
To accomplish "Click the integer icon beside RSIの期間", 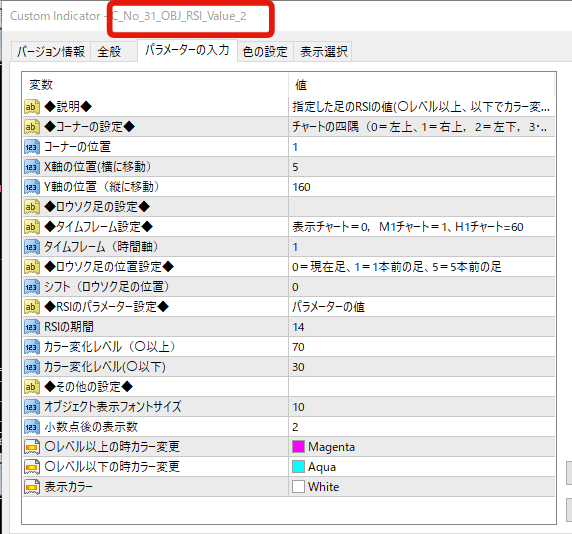I will 32,327.
